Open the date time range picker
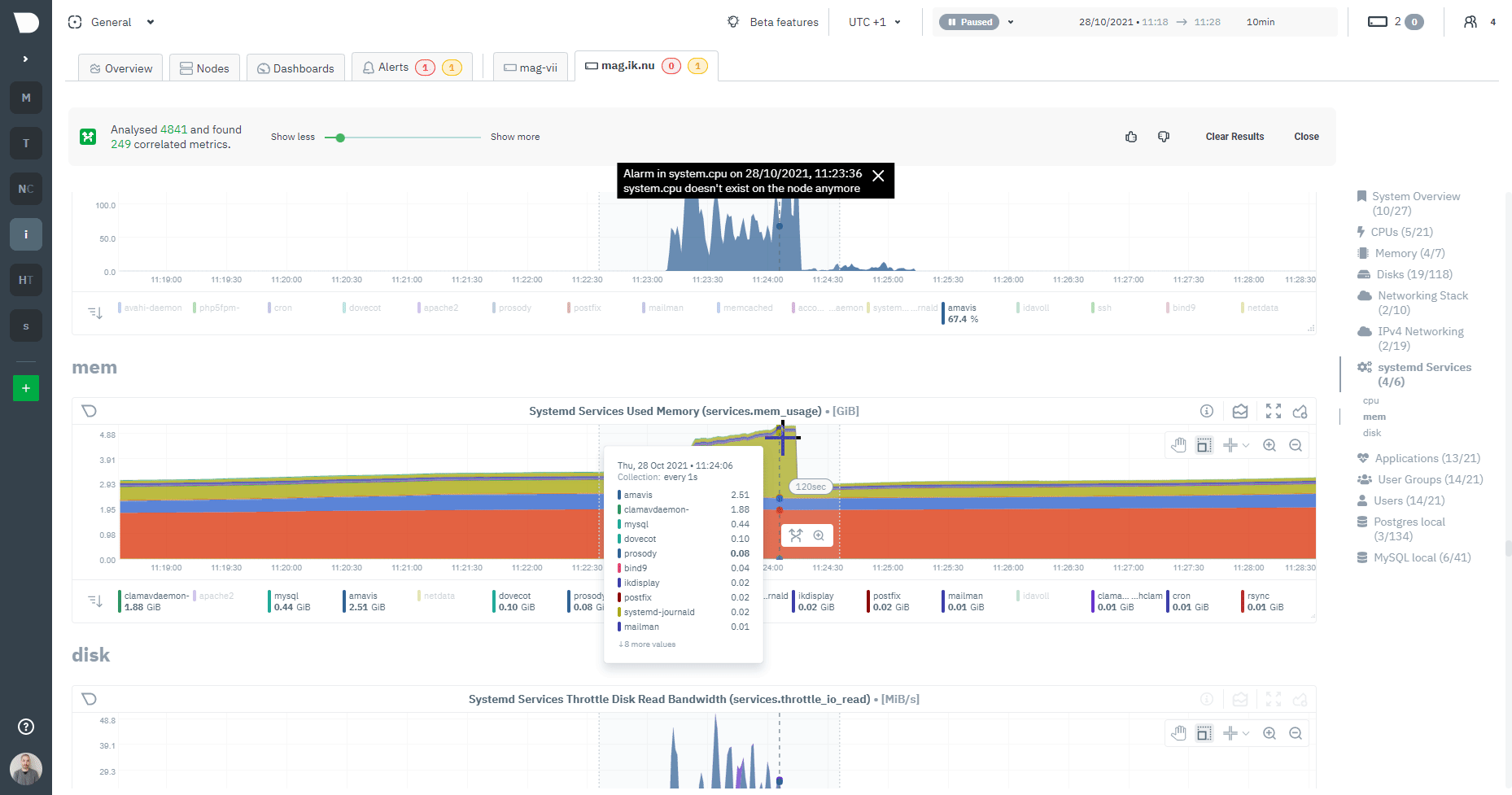 click(1177, 22)
